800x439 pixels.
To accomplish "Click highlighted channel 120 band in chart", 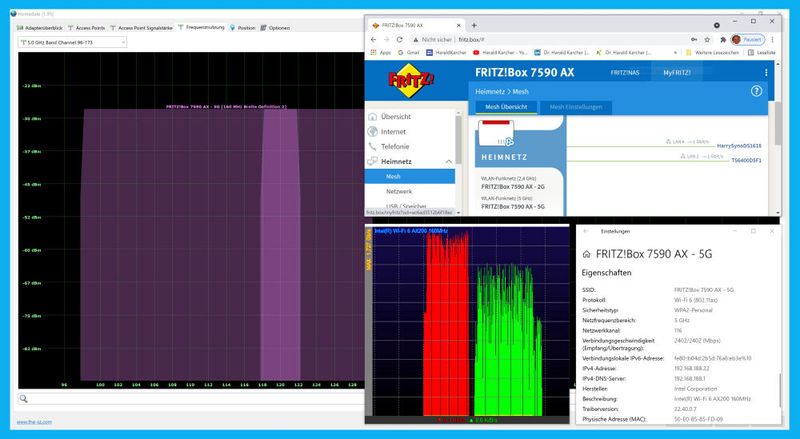I will (x=280, y=244).
